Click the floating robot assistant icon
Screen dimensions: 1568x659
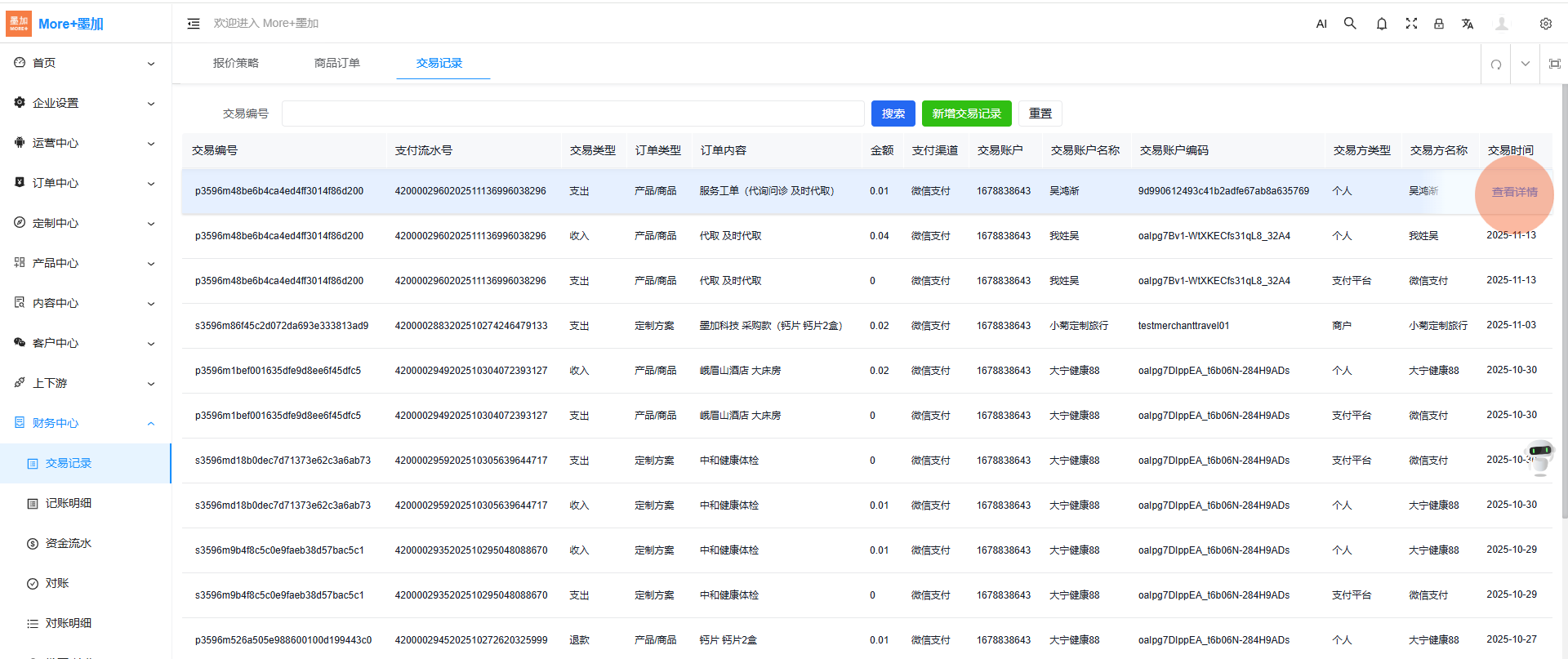1540,456
